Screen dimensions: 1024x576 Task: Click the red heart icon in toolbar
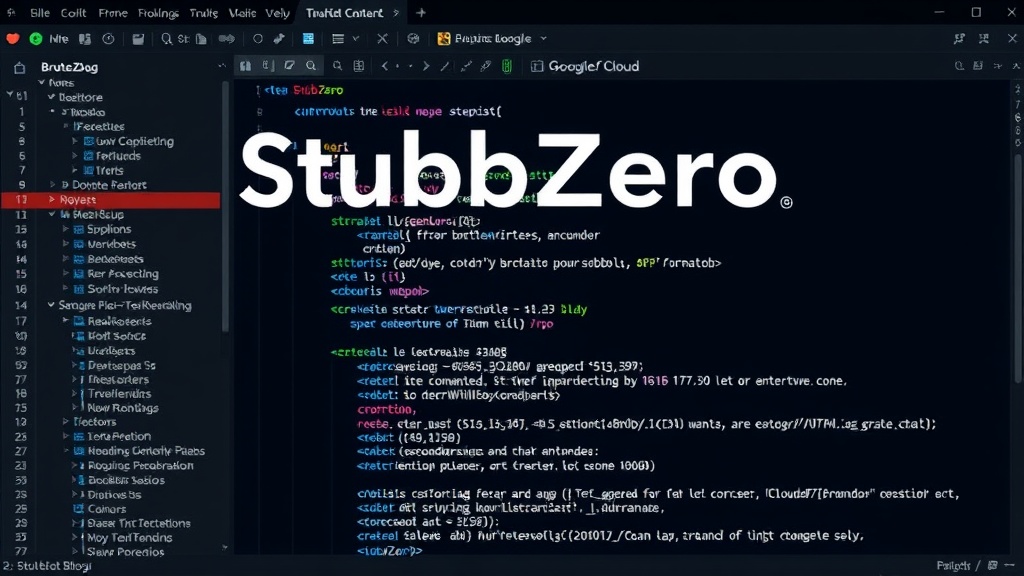pos(12,39)
